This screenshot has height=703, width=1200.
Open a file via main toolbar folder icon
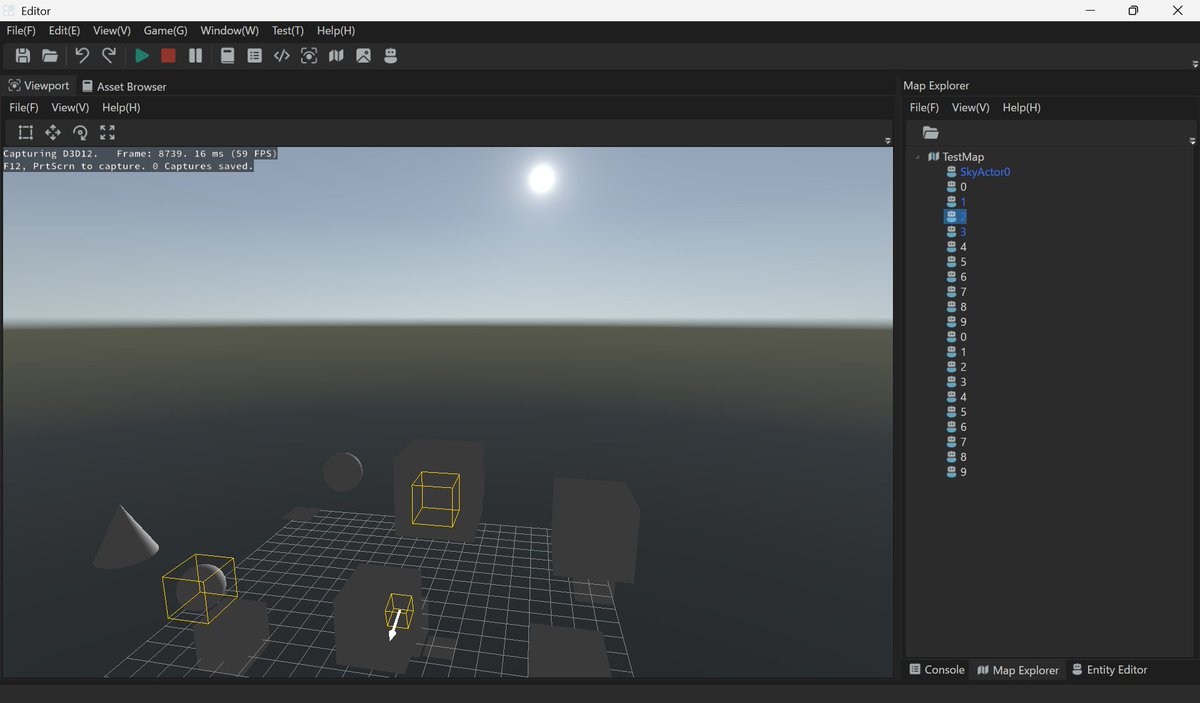click(x=49, y=56)
